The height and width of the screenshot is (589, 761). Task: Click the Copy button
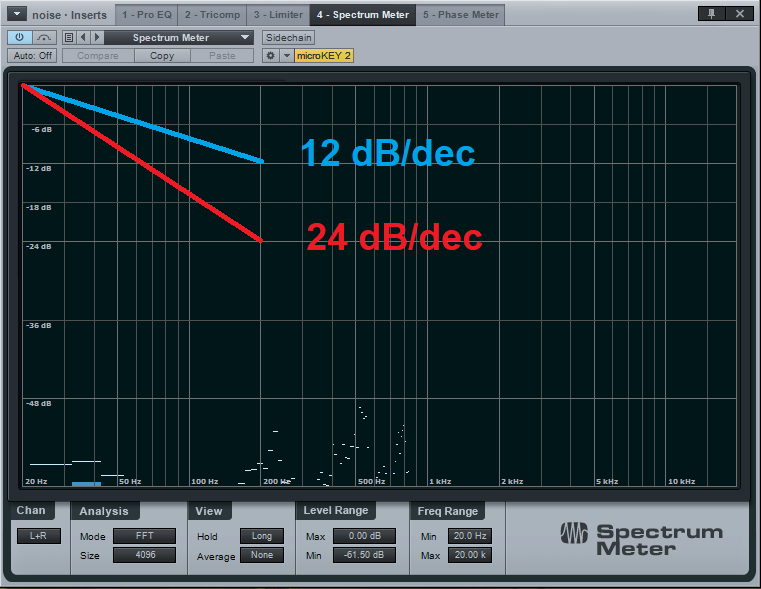click(x=162, y=56)
